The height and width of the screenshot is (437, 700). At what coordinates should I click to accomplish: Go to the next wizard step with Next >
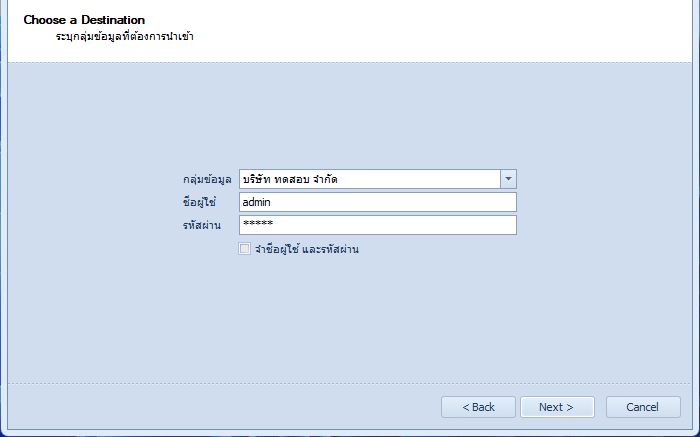[557, 407]
